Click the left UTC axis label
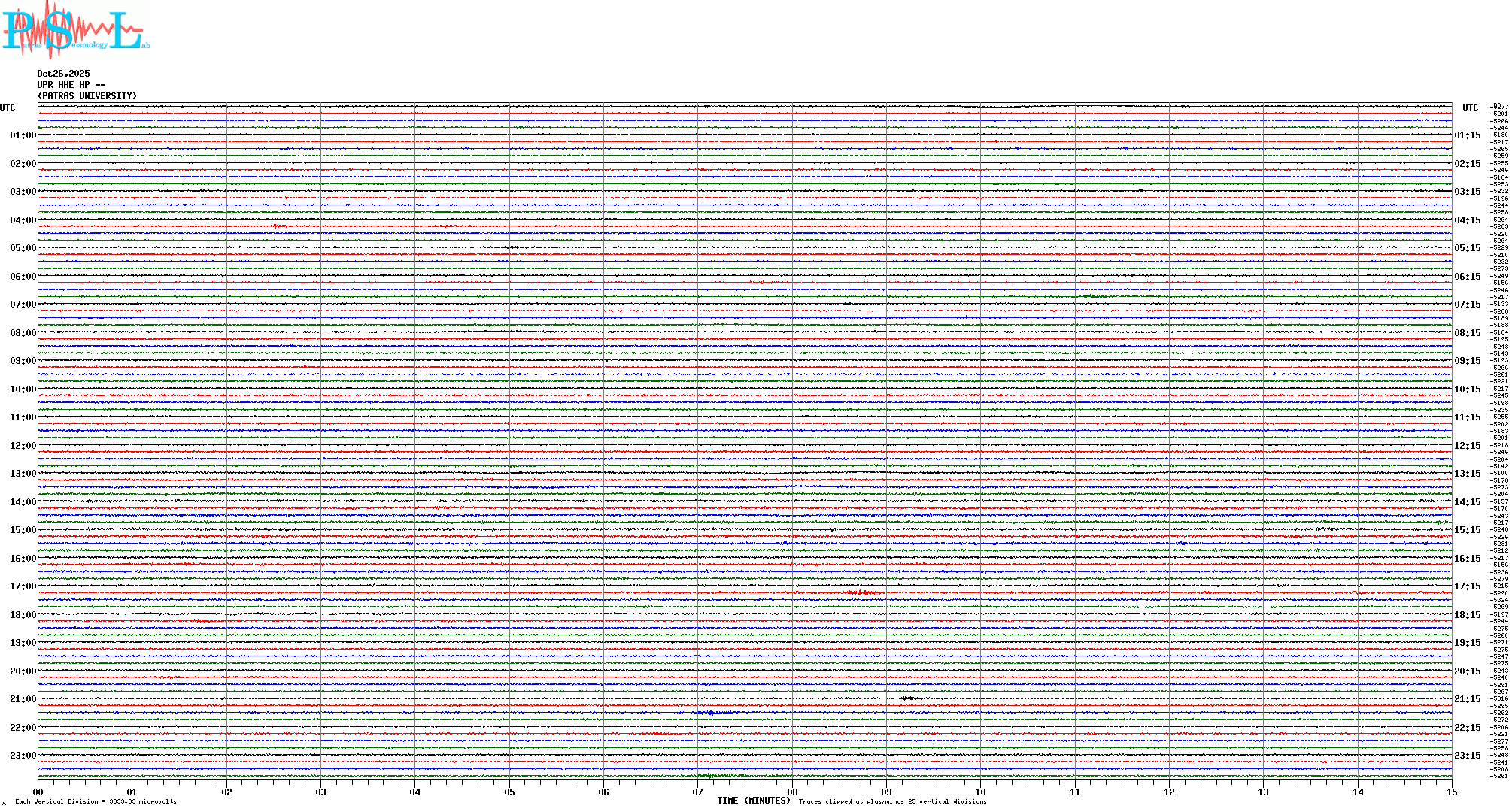 [8, 108]
